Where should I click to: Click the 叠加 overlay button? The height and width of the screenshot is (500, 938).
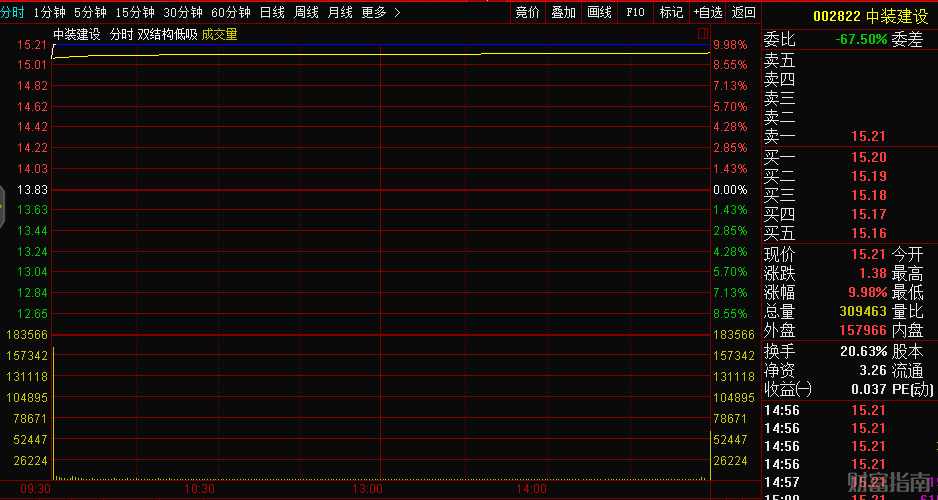tap(564, 12)
